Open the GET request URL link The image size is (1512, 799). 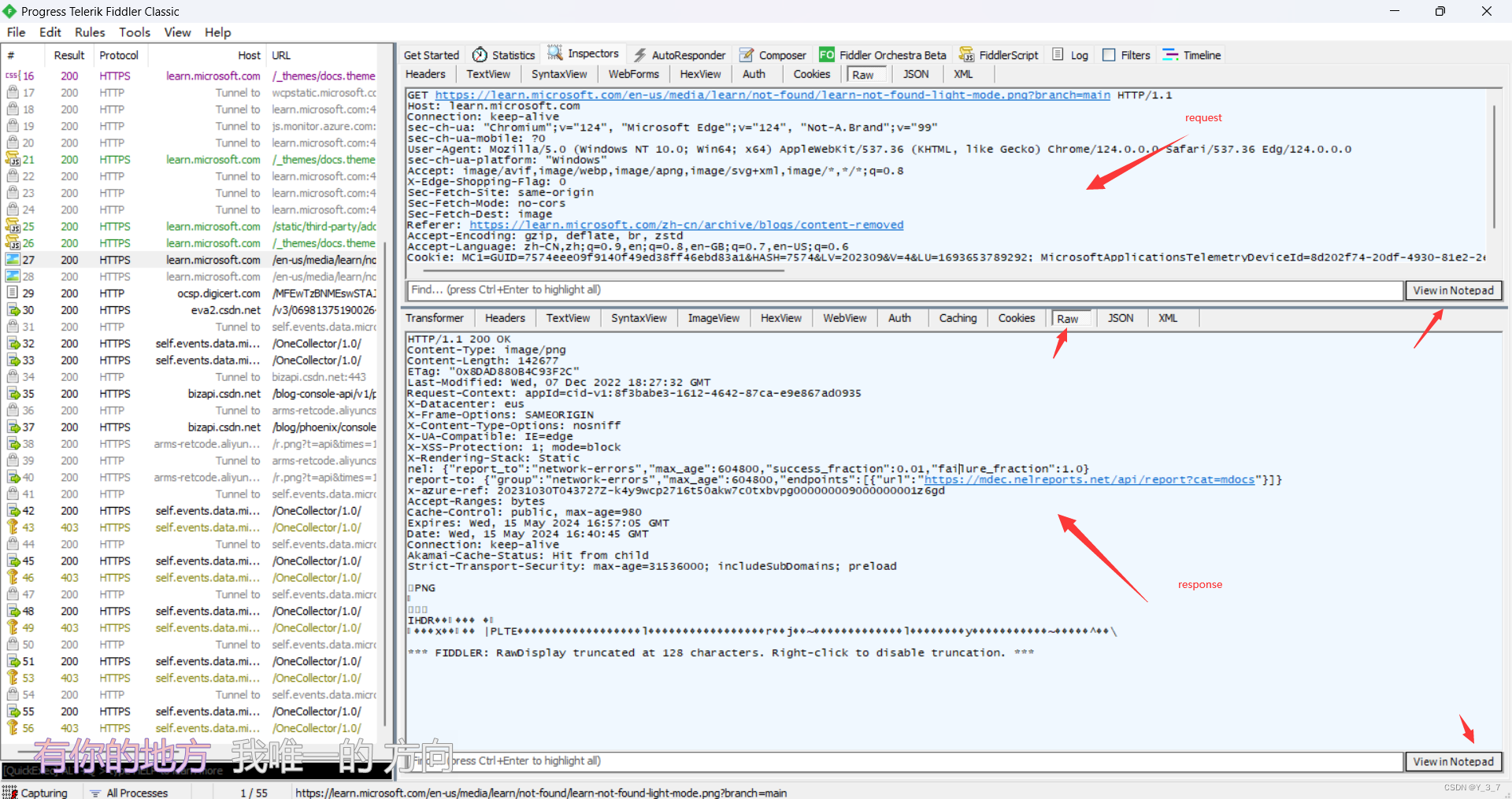pos(773,95)
